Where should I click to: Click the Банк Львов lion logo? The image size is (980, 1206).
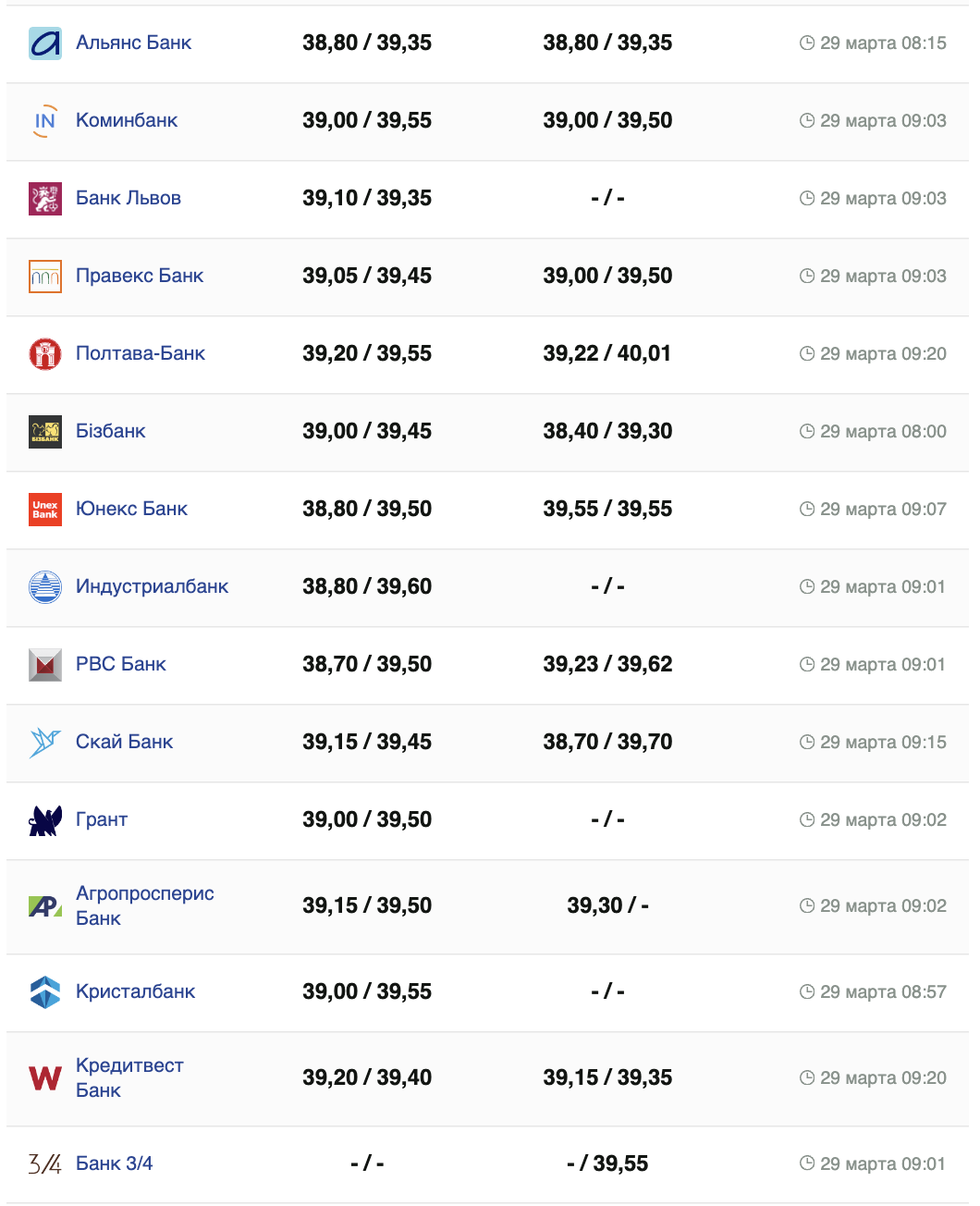[45, 199]
